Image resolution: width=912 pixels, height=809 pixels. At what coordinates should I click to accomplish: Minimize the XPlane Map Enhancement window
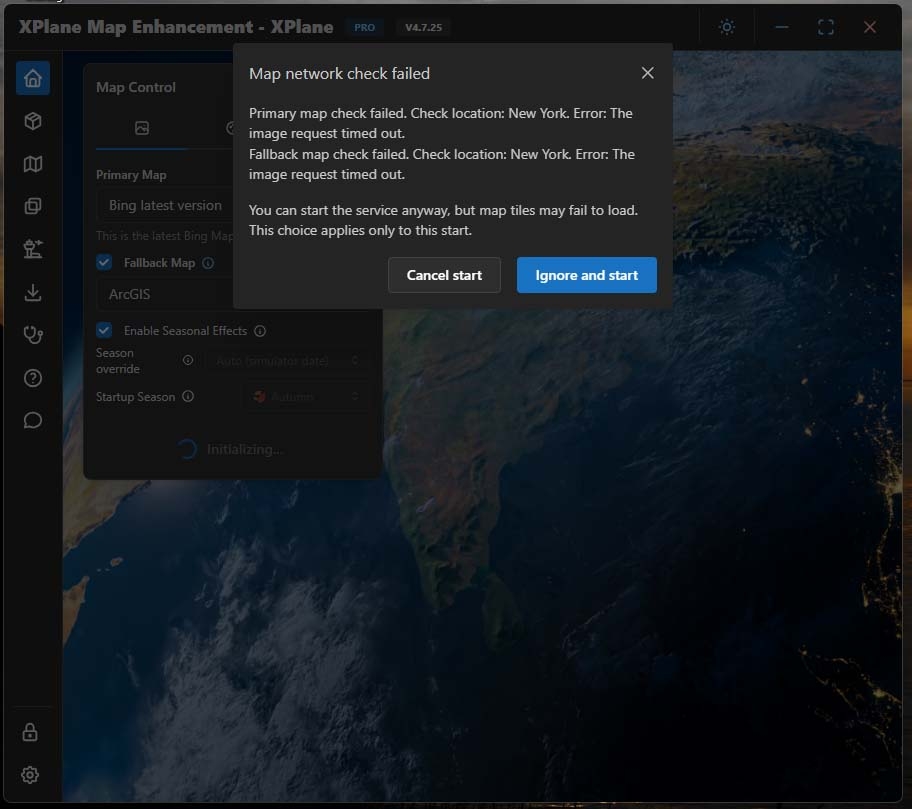pos(782,27)
